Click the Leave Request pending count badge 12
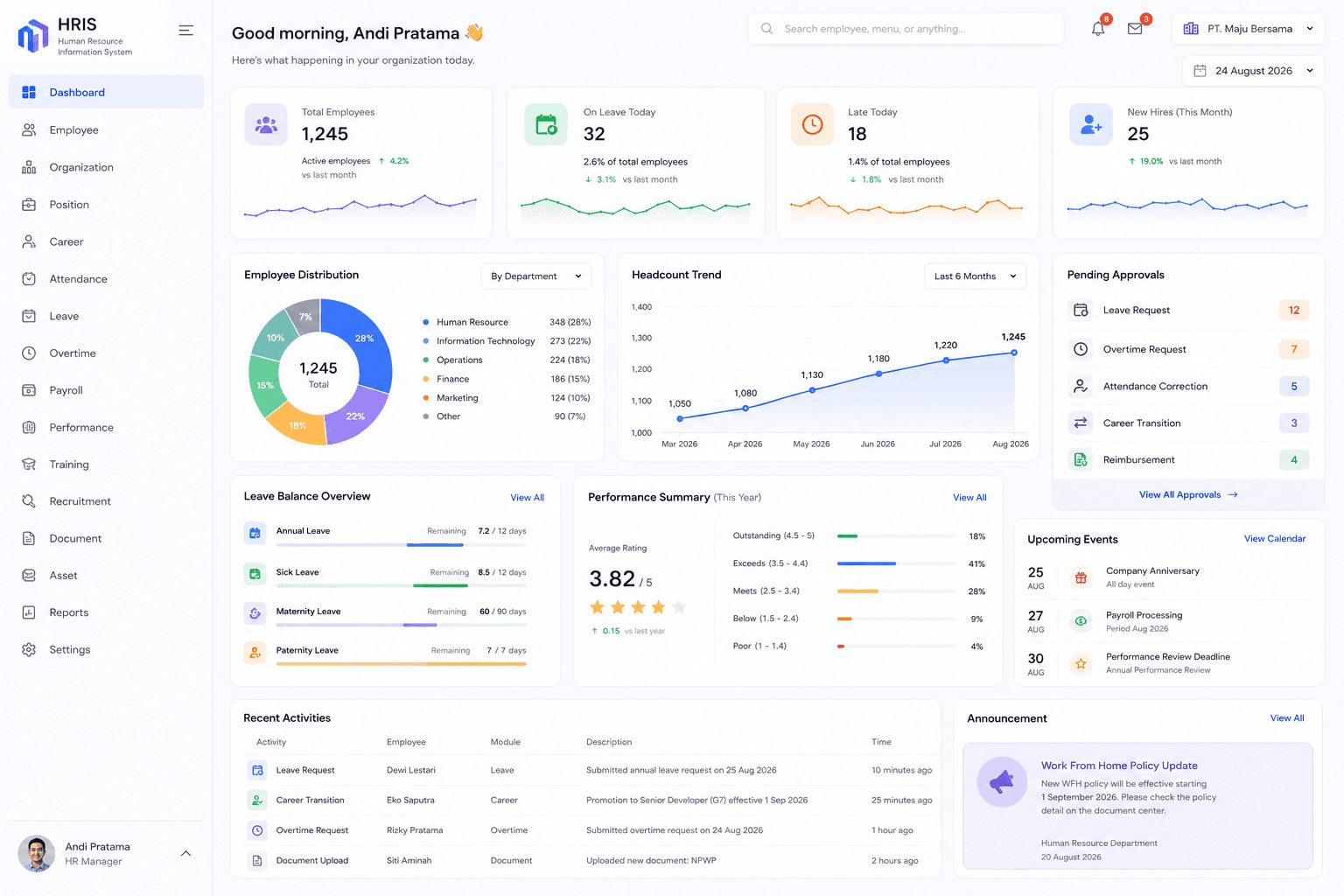 click(1294, 310)
